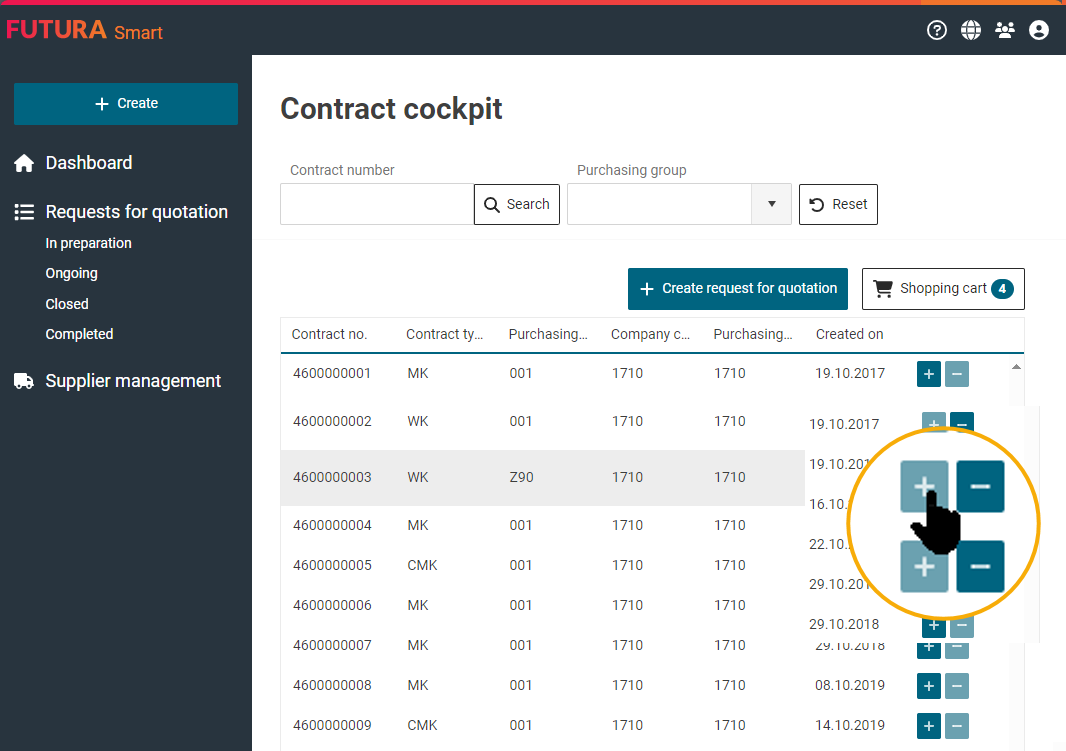
Task: Add contract 4600000001 with plus icon
Action: 929,374
